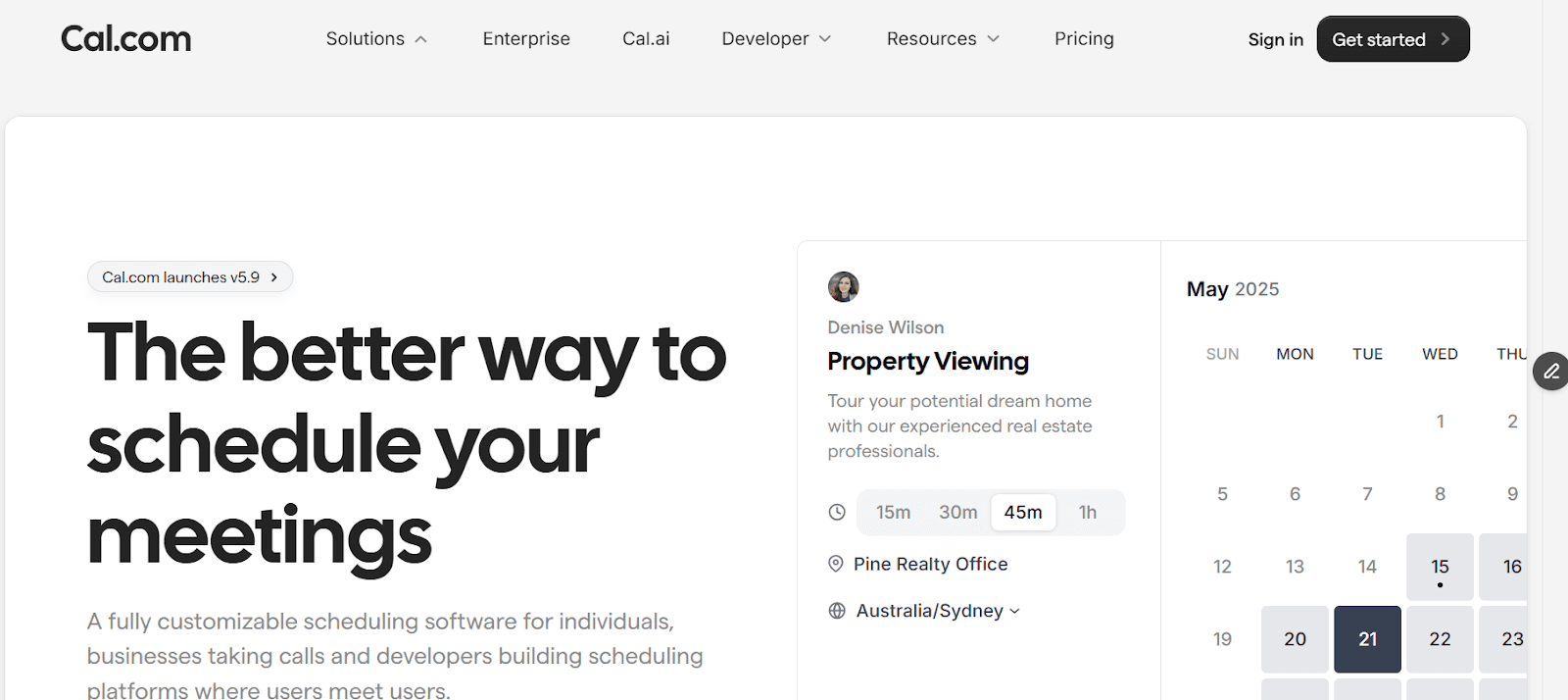This screenshot has height=700, width=1568.
Task: Open the Cal.ai page
Action: (x=646, y=39)
